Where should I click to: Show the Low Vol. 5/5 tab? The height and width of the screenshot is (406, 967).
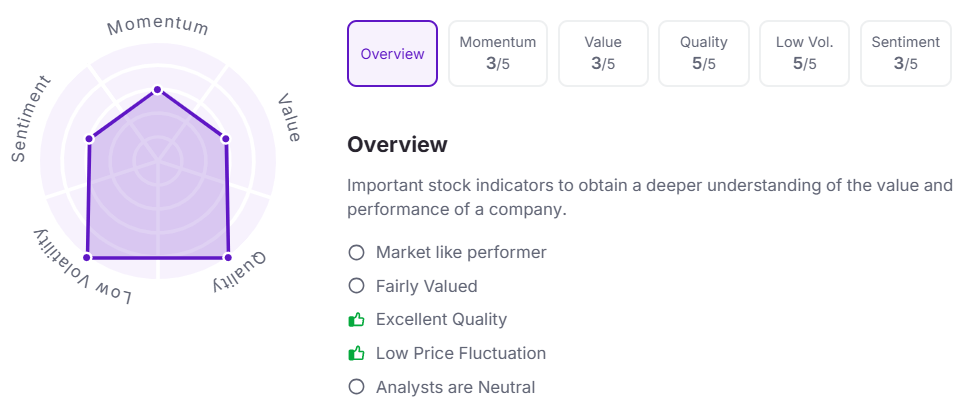point(804,54)
